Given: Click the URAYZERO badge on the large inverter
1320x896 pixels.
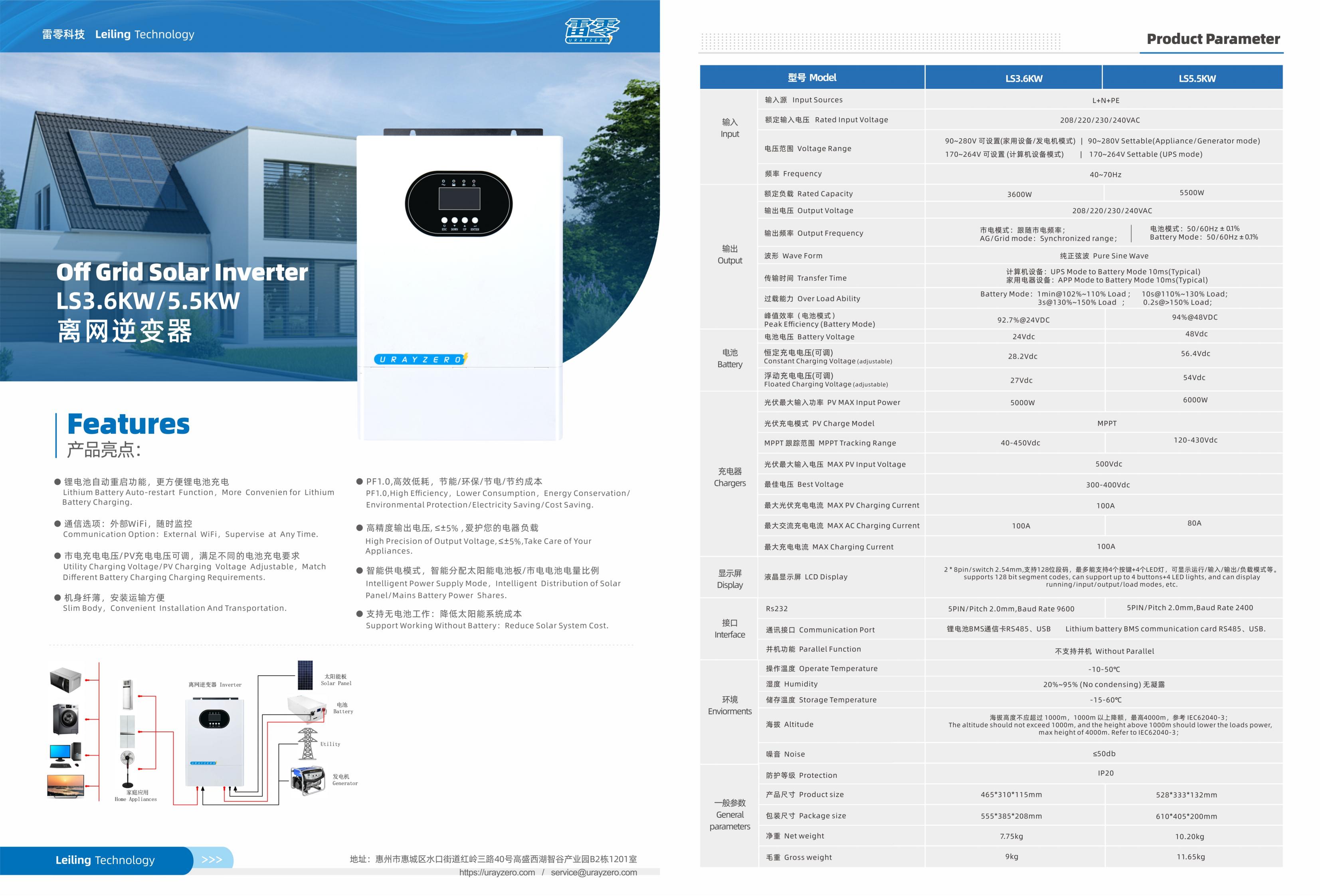Looking at the screenshot, I should [420, 359].
